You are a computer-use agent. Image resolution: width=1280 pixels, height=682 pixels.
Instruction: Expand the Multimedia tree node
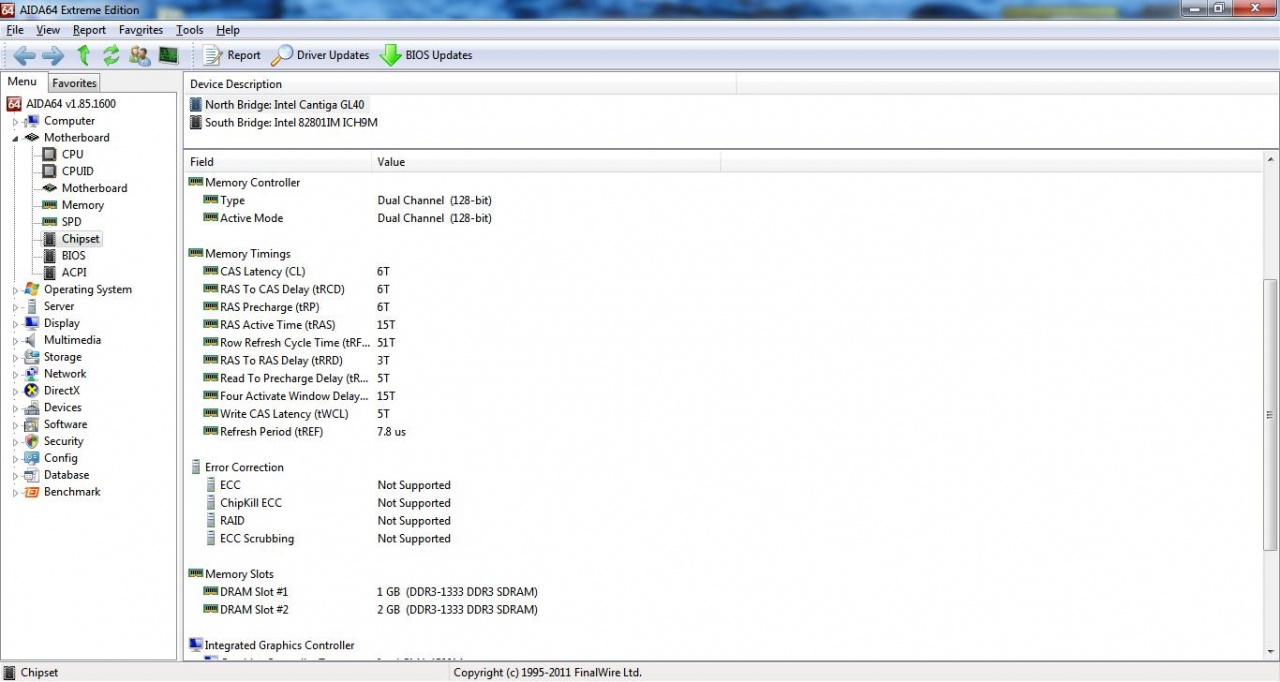tap(15, 341)
